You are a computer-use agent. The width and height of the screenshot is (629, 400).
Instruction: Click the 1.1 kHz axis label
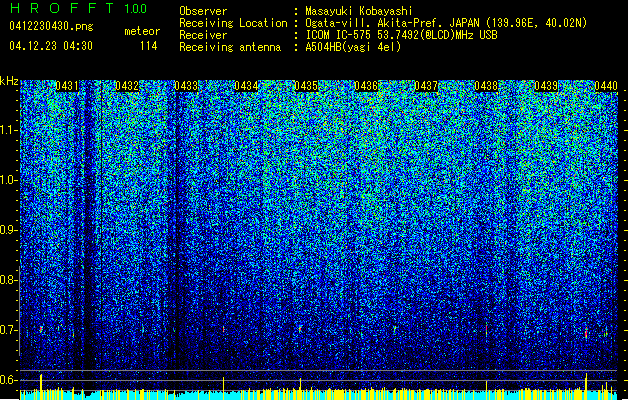(x=9, y=130)
